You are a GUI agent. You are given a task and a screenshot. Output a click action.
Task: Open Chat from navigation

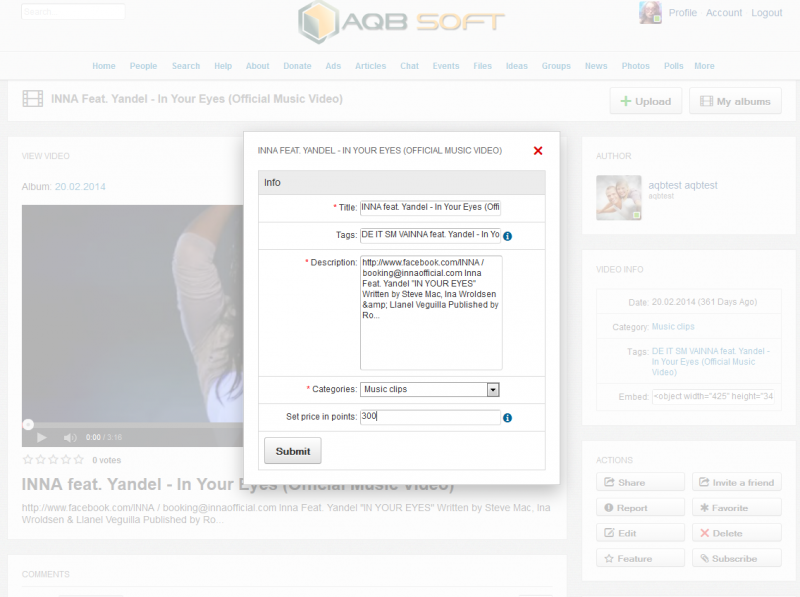(x=409, y=66)
